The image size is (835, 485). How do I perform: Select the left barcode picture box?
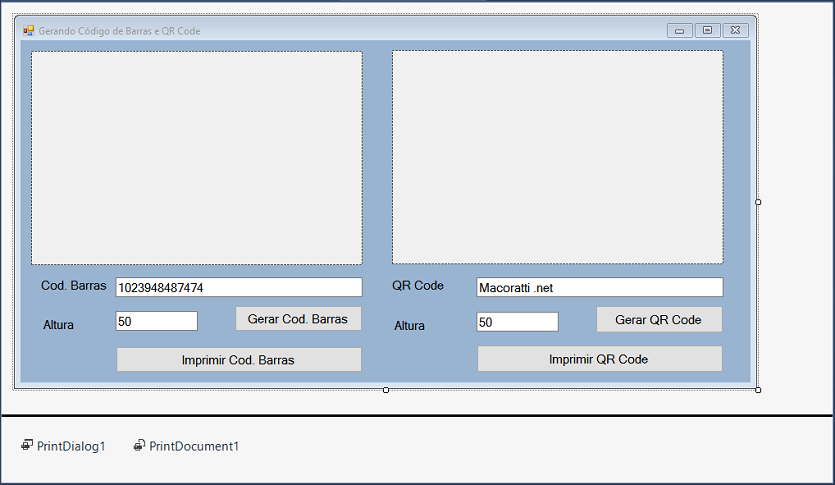click(x=197, y=158)
